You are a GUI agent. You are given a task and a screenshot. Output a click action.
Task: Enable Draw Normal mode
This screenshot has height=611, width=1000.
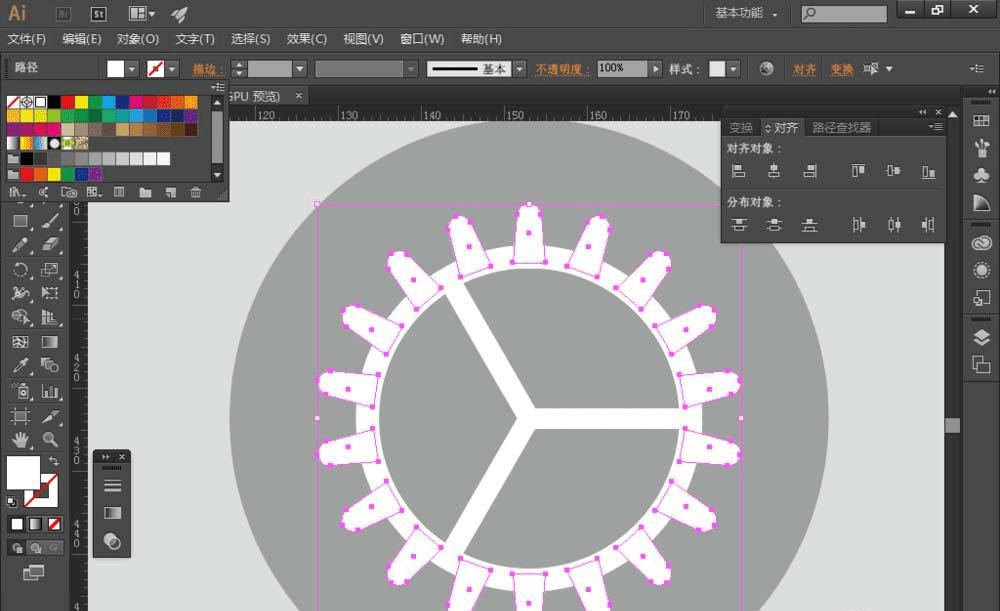coord(17,548)
